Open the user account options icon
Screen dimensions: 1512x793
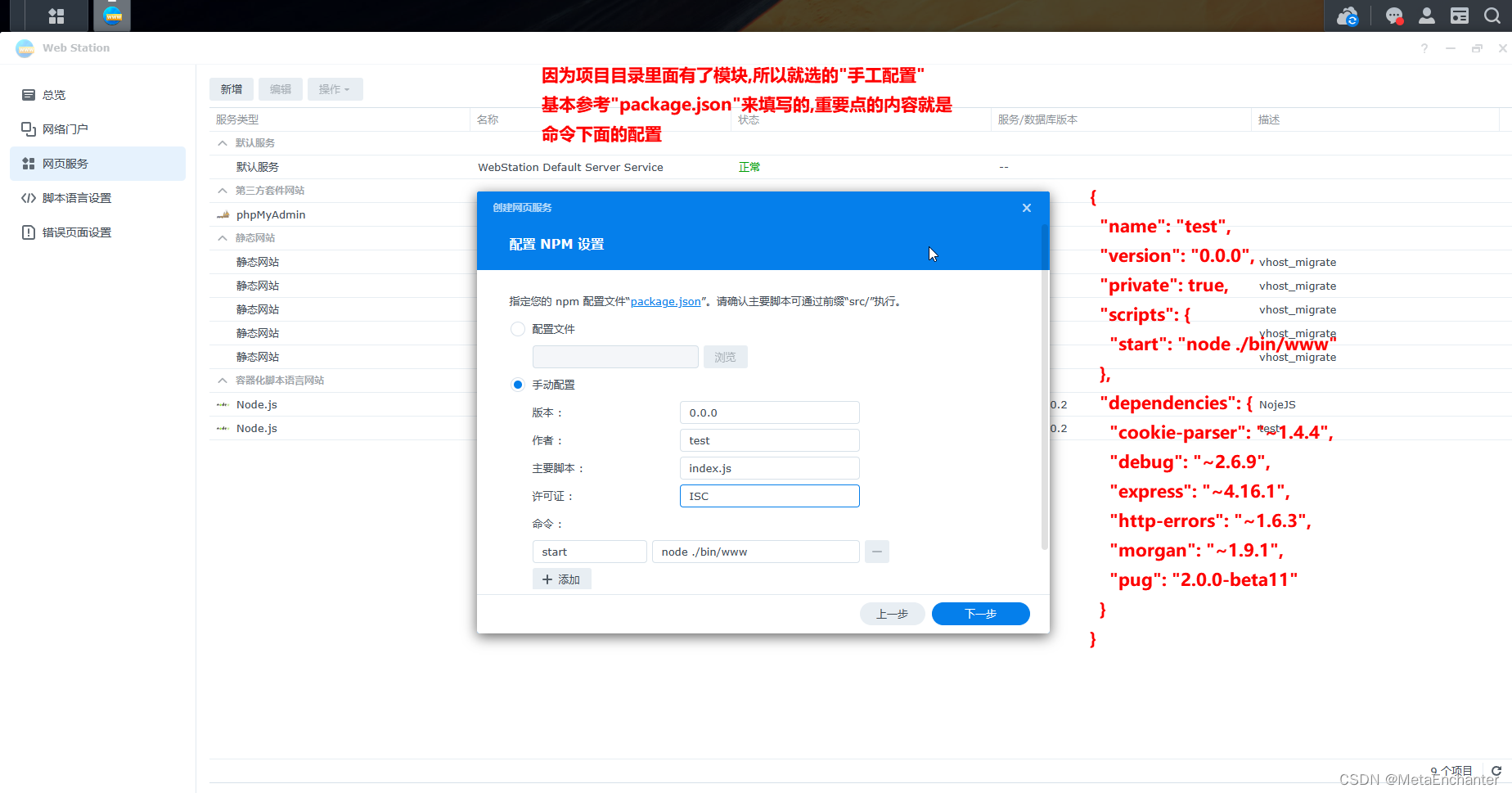click(x=1427, y=16)
